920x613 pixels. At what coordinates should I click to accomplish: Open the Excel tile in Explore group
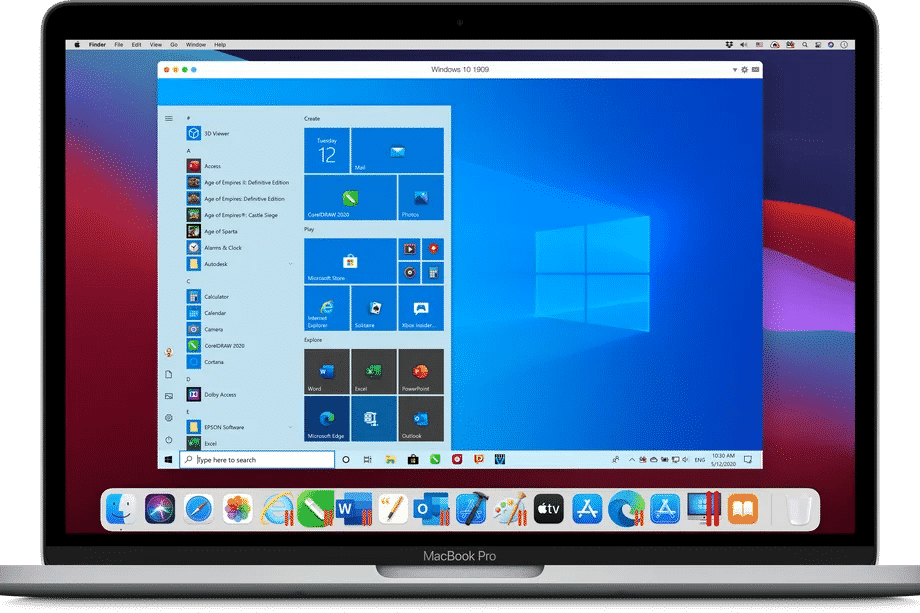tap(374, 372)
